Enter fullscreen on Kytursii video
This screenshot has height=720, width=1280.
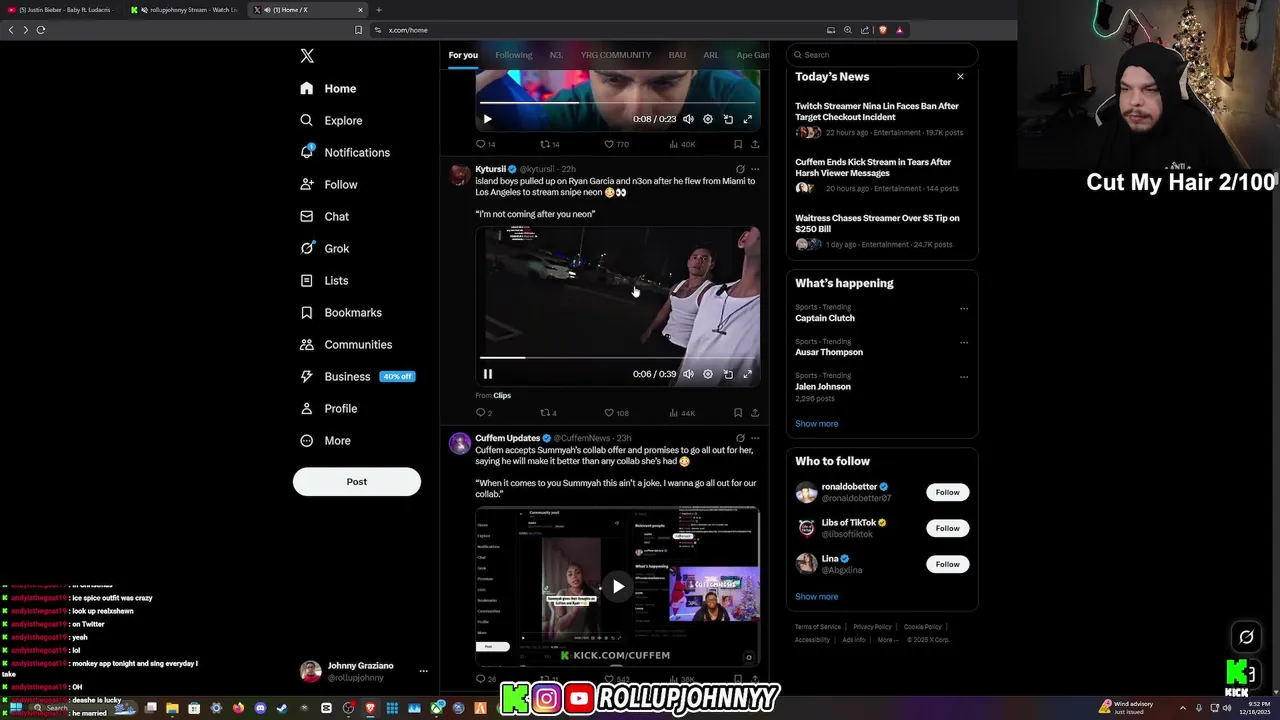tap(747, 374)
